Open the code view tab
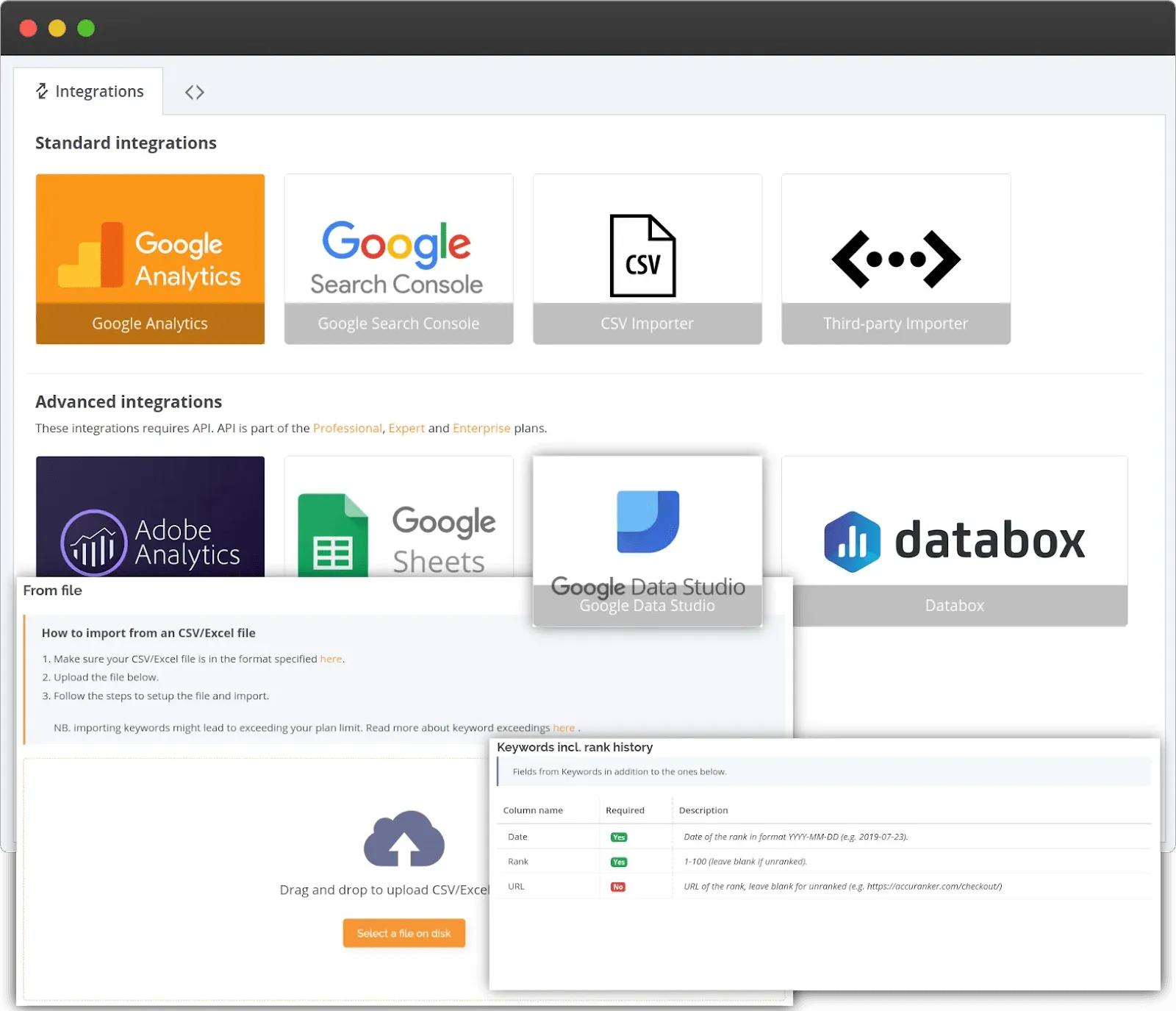The width and height of the screenshot is (1176, 1011). (194, 90)
